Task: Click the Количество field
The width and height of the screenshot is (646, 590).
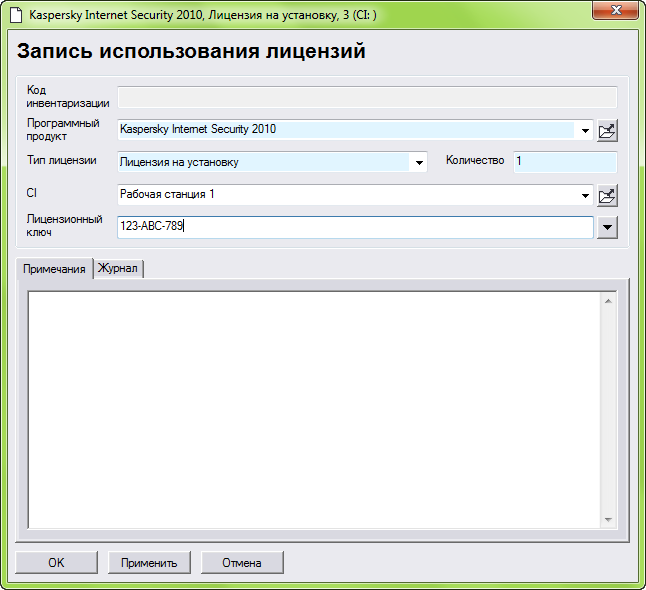Action: click(565, 162)
